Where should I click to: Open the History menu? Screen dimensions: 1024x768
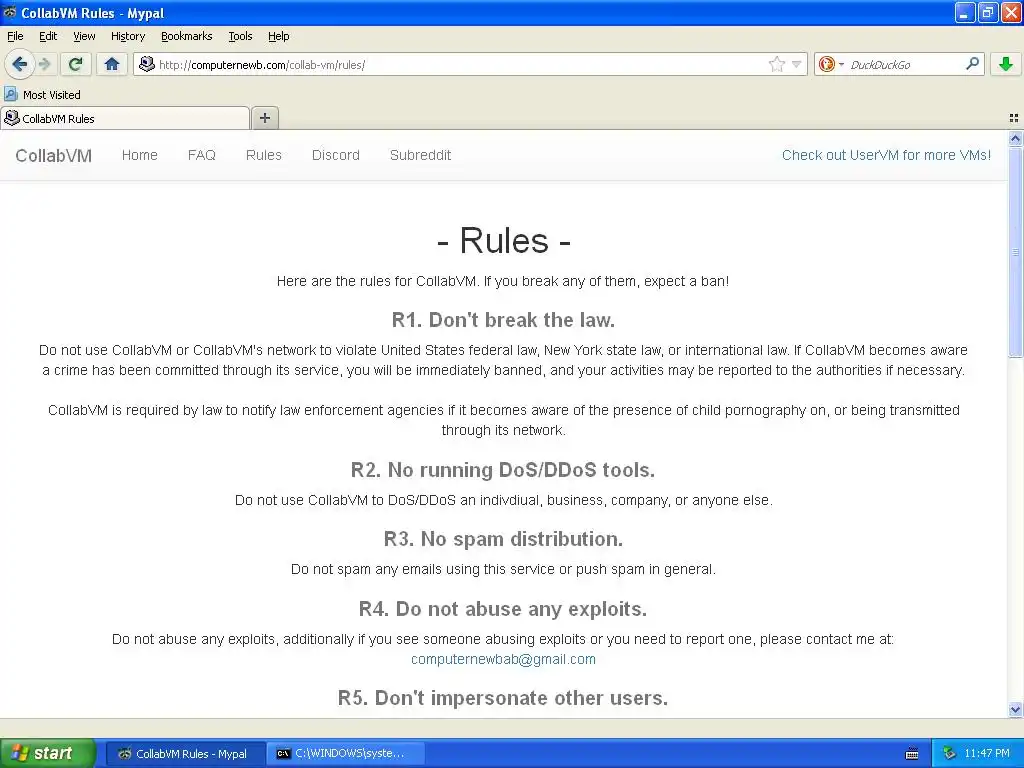(127, 37)
